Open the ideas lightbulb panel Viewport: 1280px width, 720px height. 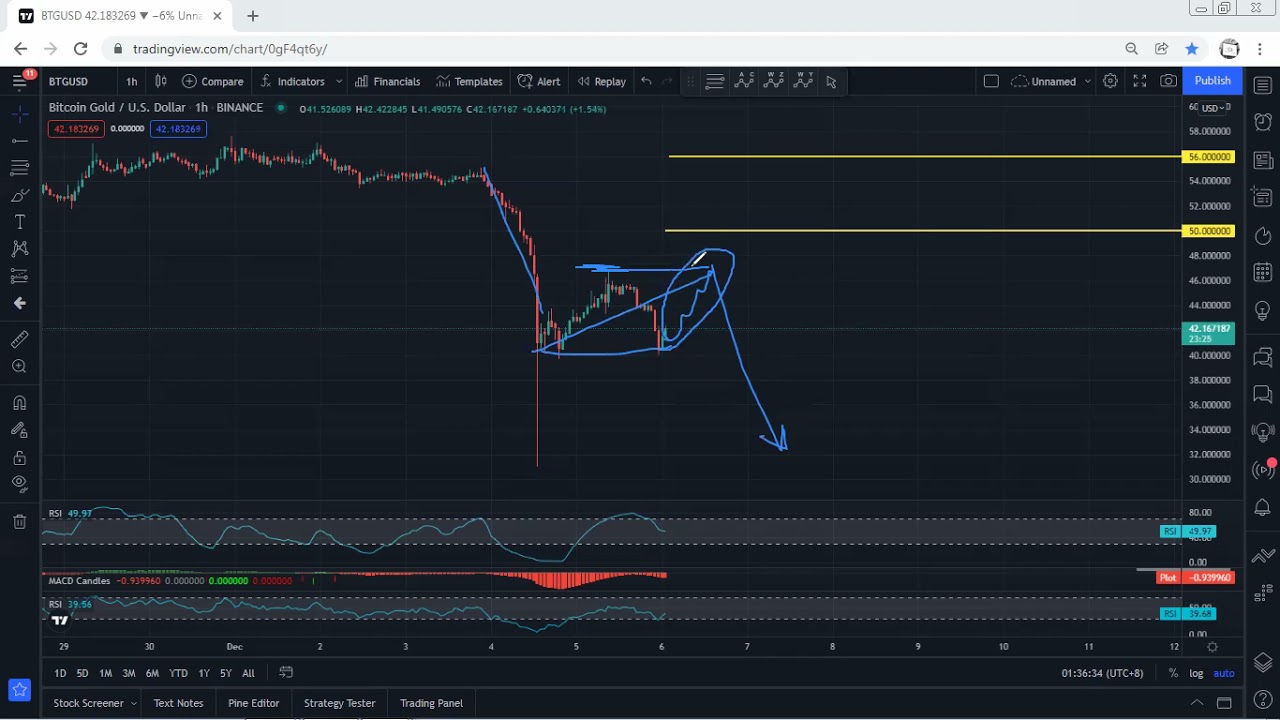pyautogui.click(x=1263, y=311)
